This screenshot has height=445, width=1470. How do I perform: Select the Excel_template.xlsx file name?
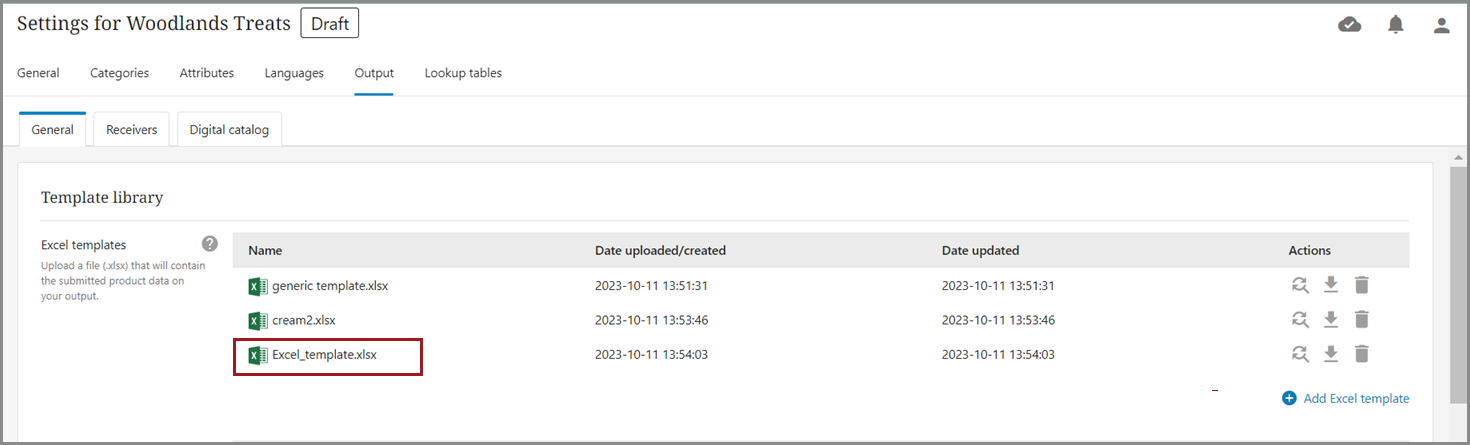324,354
